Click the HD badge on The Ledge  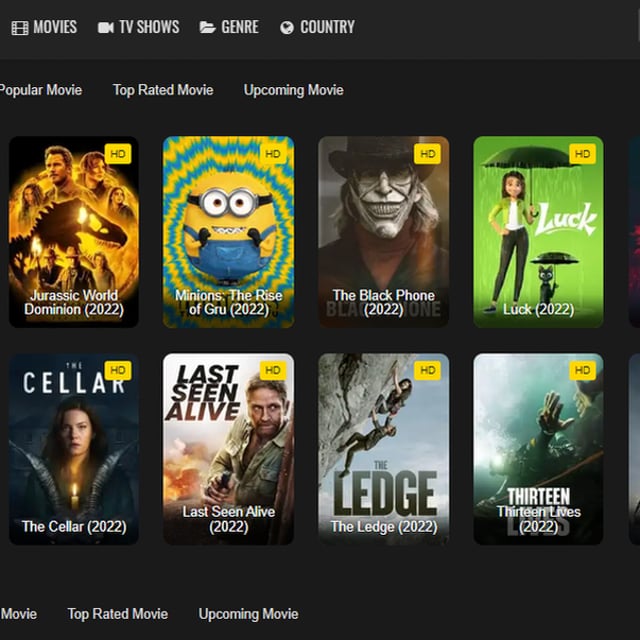(427, 370)
